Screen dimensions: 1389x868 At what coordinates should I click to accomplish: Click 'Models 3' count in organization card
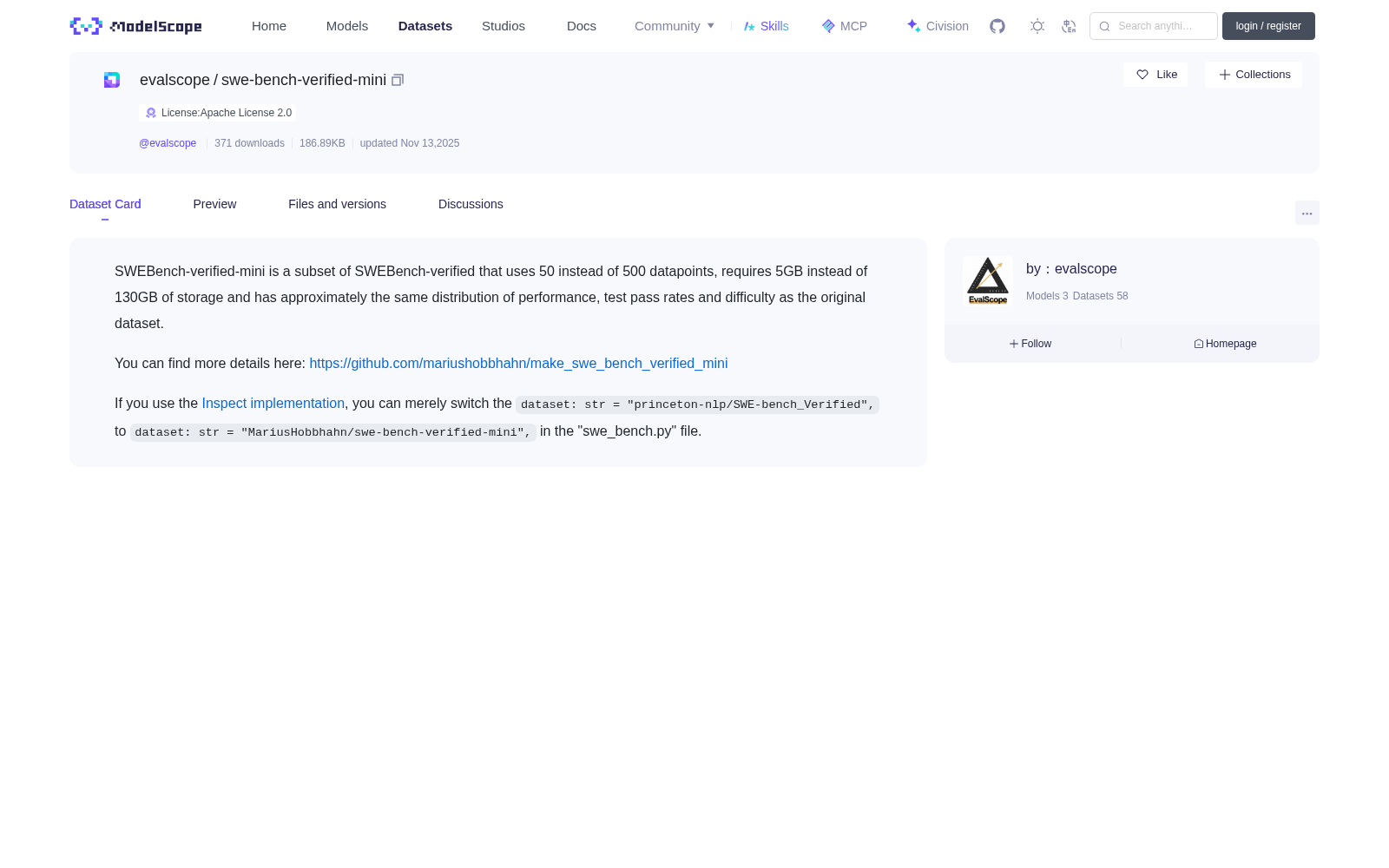(1047, 296)
